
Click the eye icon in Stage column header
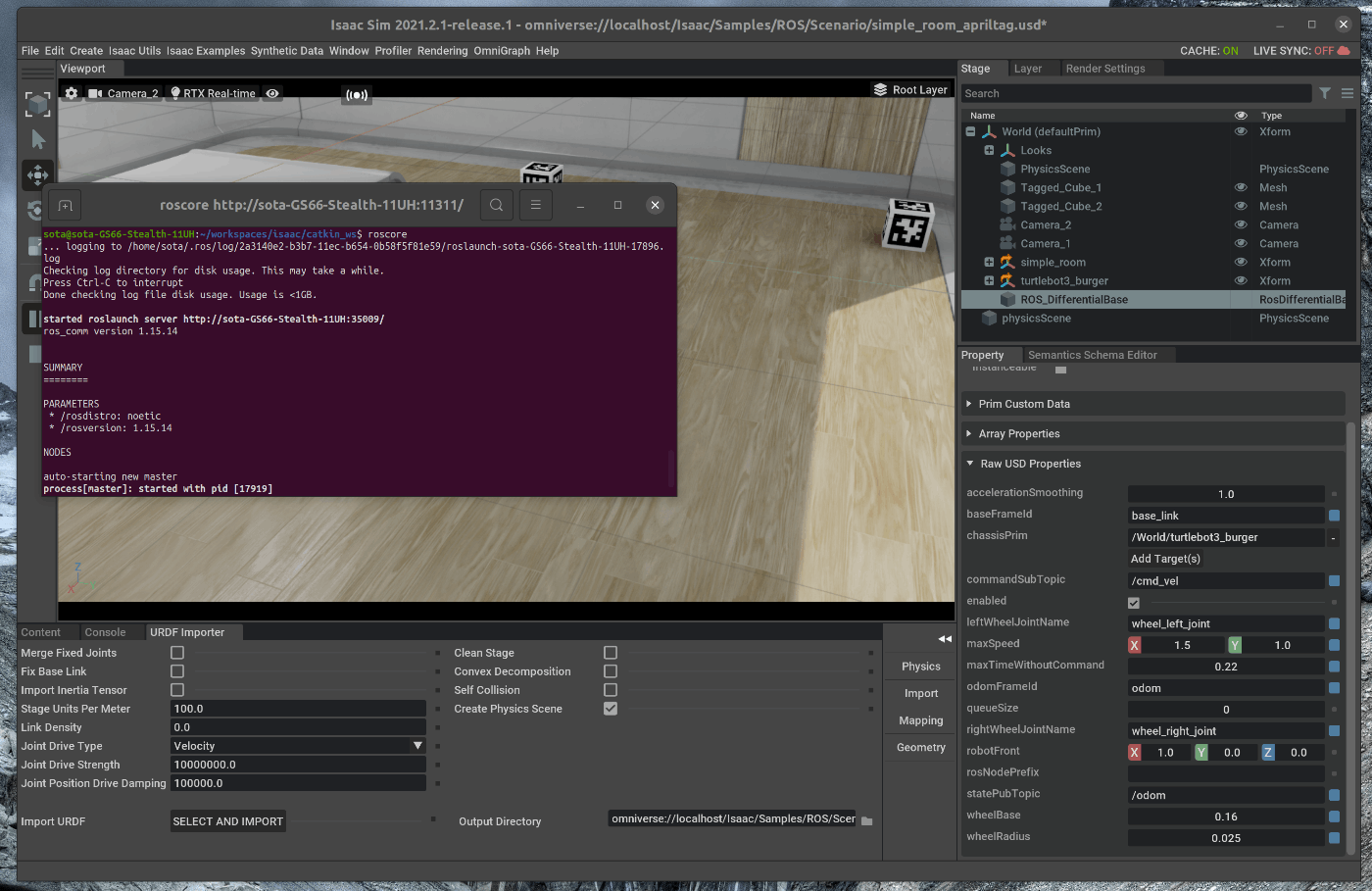[1241, 115]
